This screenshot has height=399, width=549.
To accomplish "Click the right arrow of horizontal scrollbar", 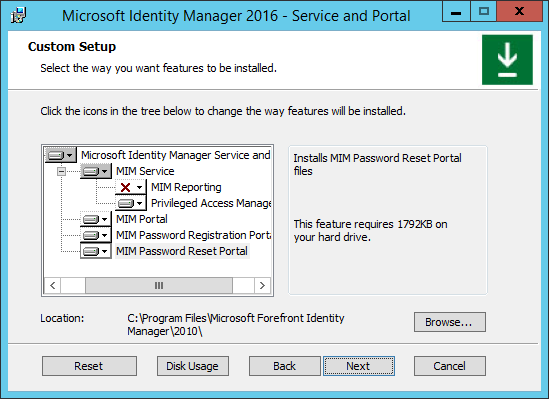I will 262,286.
